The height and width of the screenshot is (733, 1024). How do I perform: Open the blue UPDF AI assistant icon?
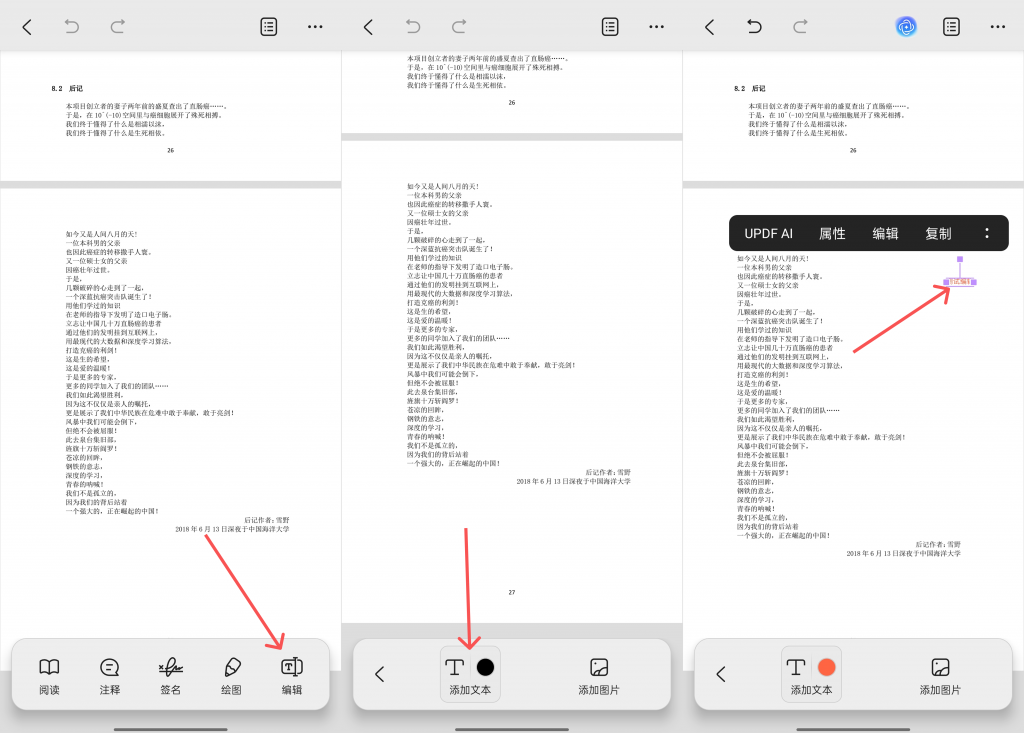[x=906, y=27]
